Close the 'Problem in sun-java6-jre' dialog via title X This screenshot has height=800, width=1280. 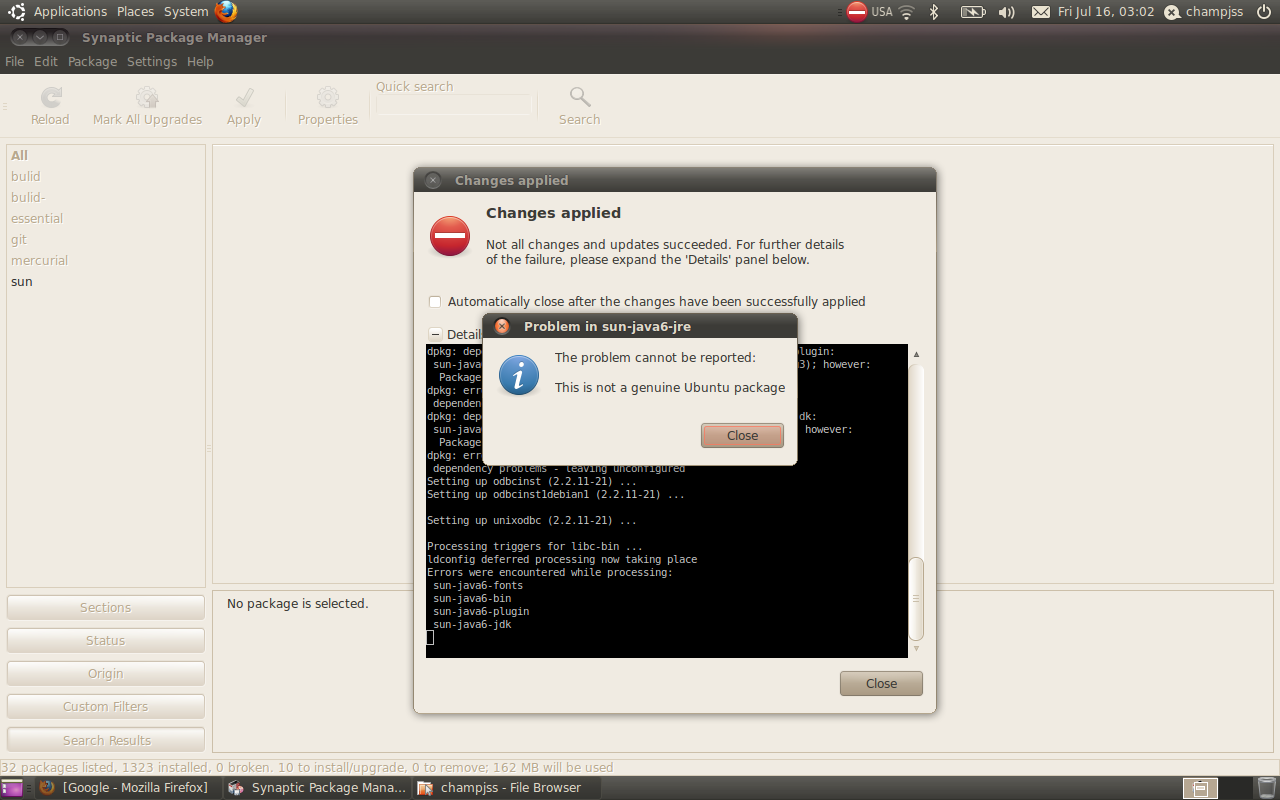point(502,326)
